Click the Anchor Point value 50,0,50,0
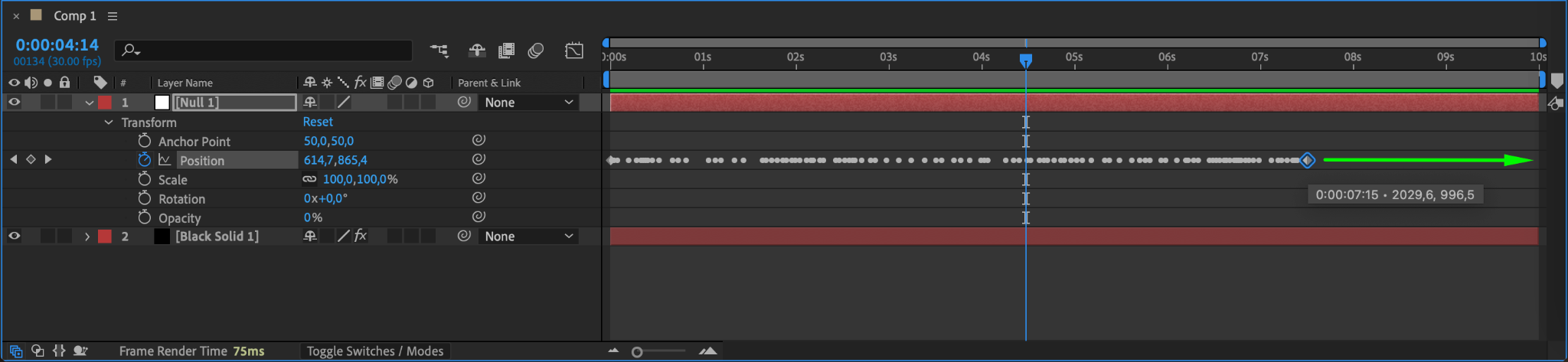Viewport: 1568px width, 362px height. click(x=328, y=141)
